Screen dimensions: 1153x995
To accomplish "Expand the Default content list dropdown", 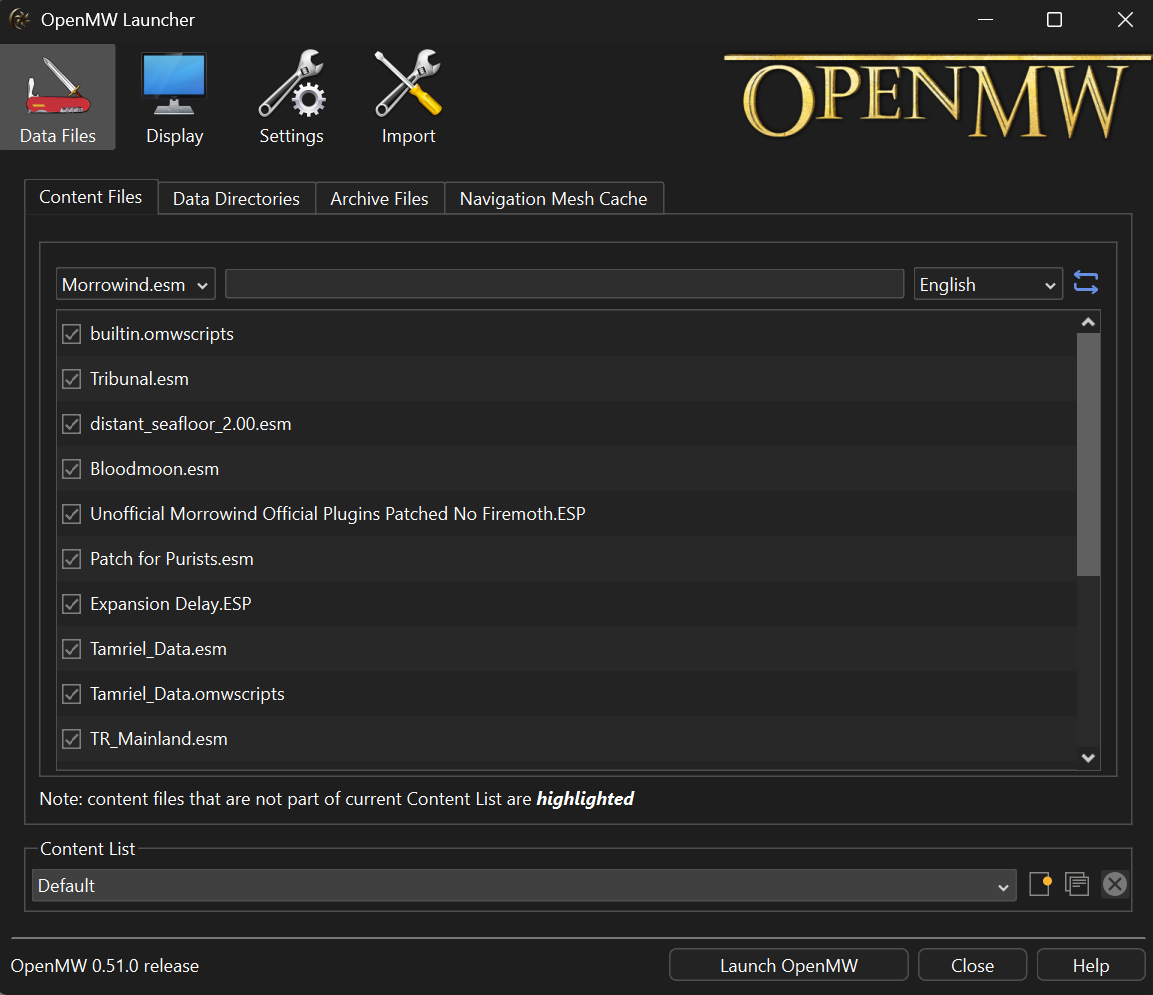I will (x=524, y=885).
